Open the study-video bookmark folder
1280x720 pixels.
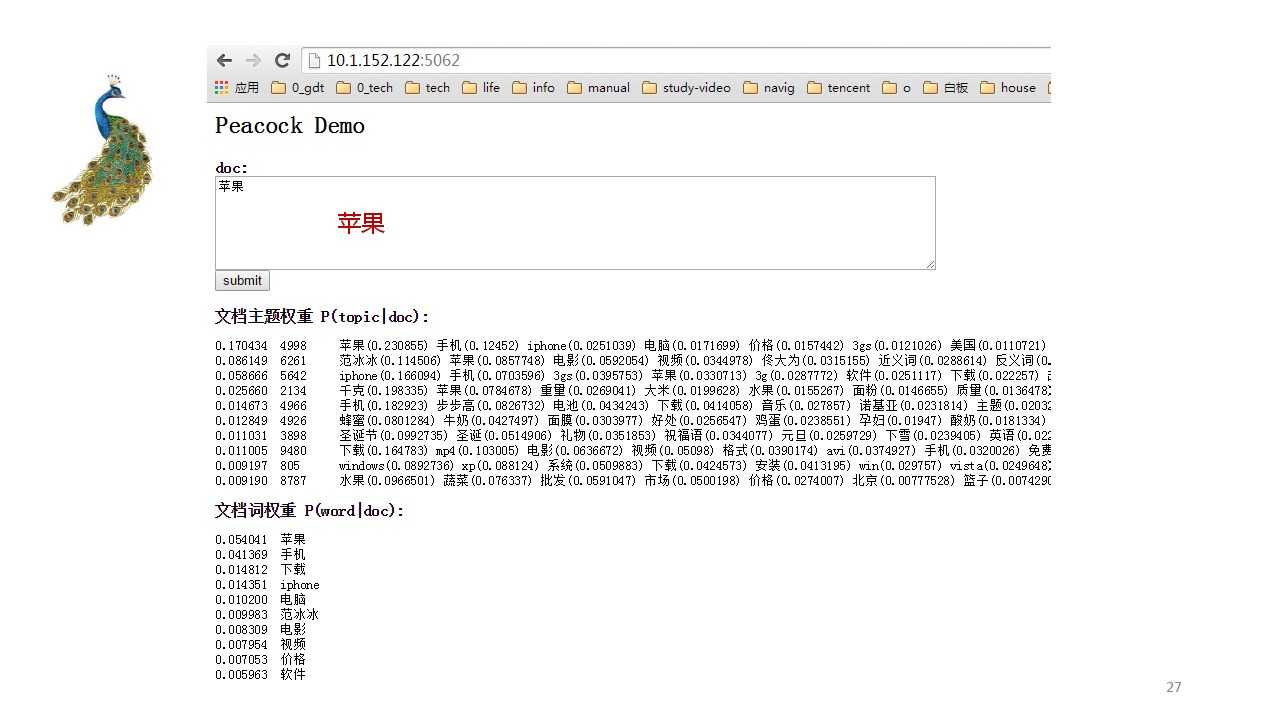pos(687,88)
